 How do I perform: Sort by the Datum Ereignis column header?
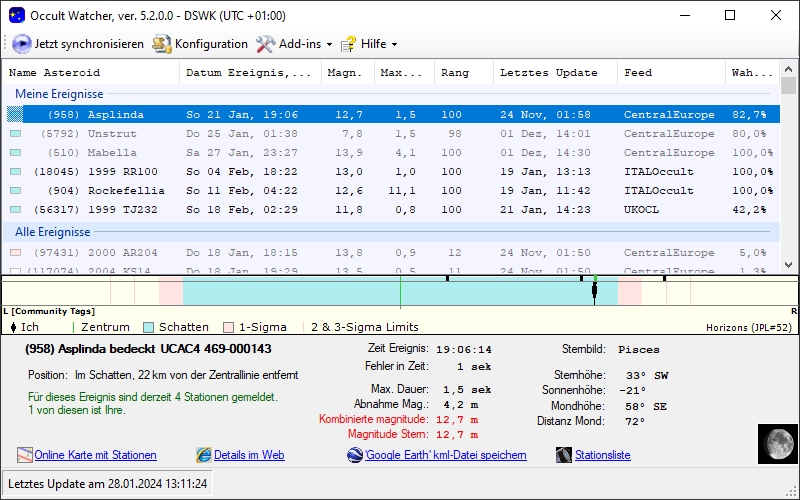tap(248, 73)
